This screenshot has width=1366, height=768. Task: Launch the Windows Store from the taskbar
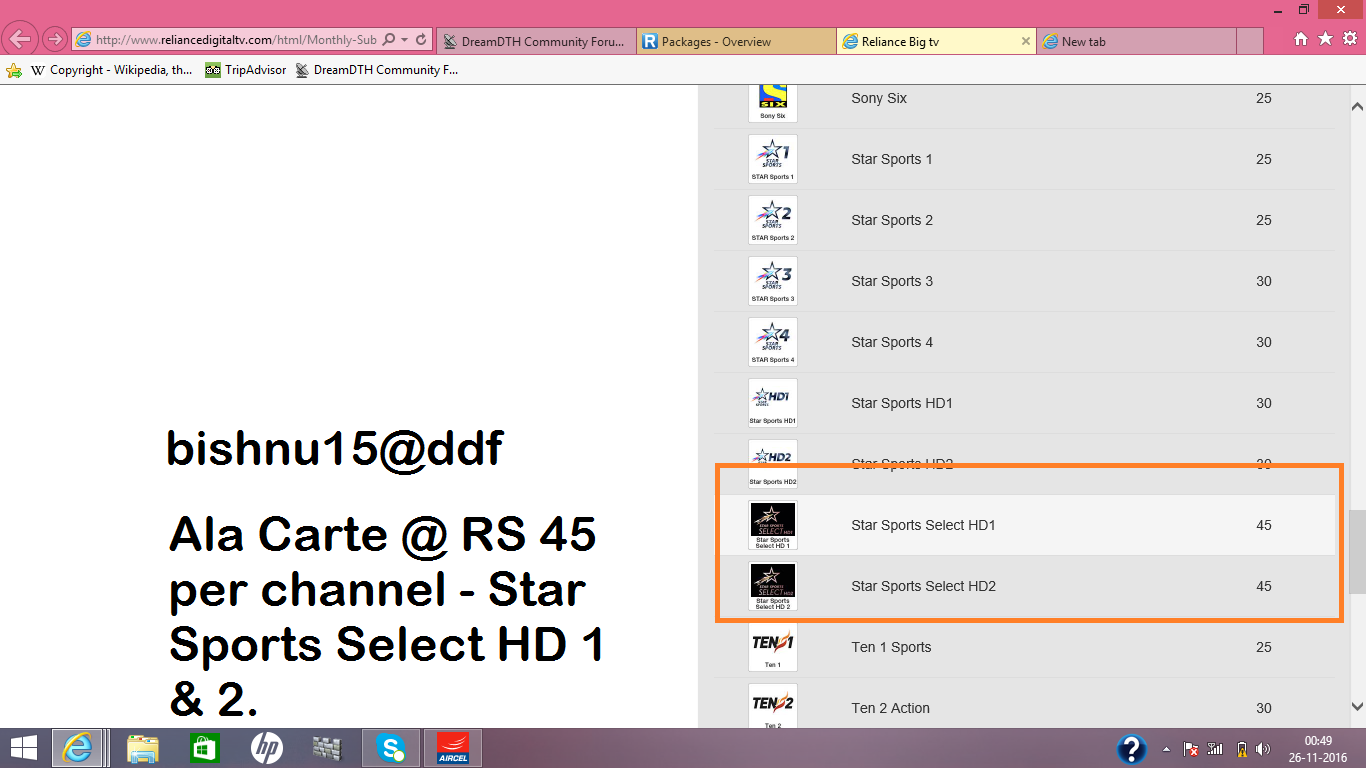(204, 748)
